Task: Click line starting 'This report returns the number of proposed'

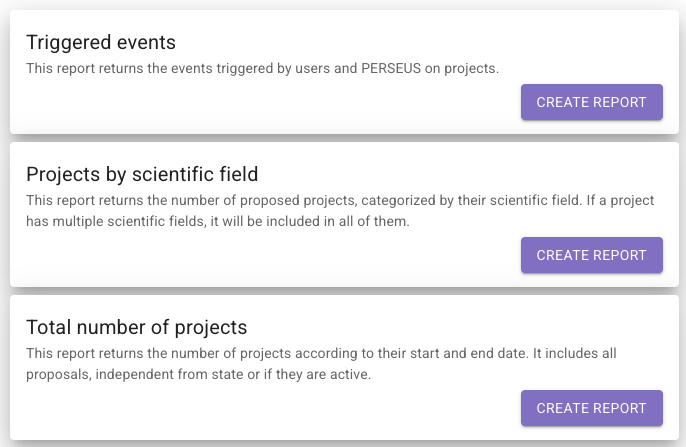Action: (340, 200)
